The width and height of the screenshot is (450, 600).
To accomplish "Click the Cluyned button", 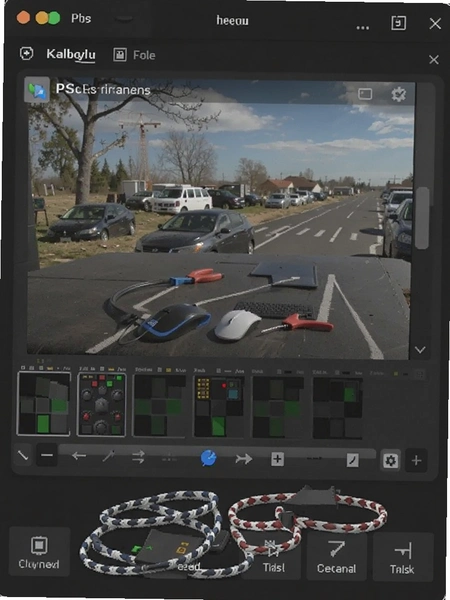I will pyautogui.click(x=39, y=551).
